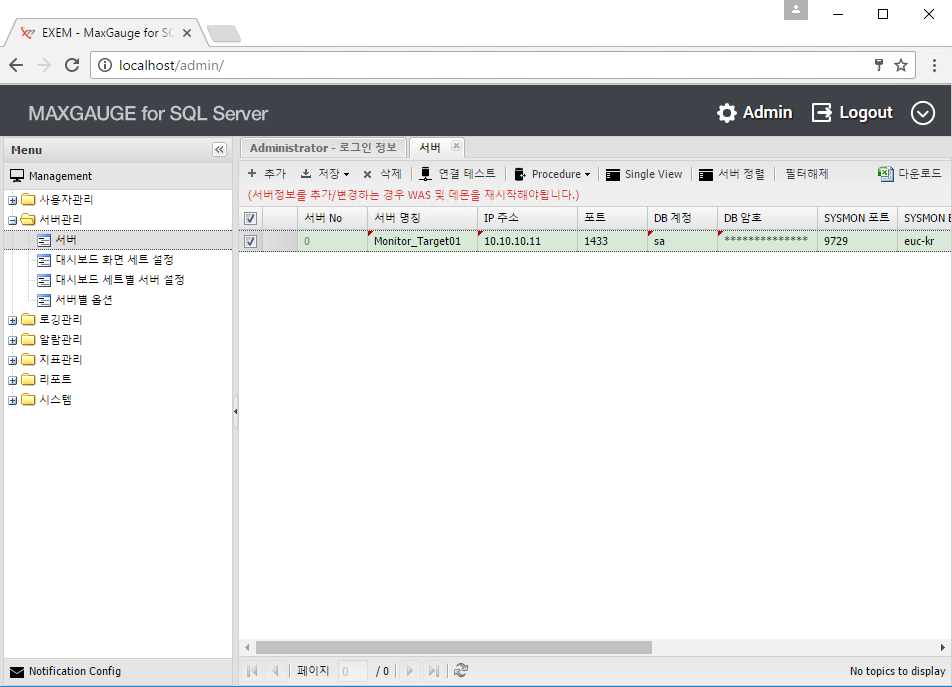Sort by 서버 명칭 column header

click(422, 218)
